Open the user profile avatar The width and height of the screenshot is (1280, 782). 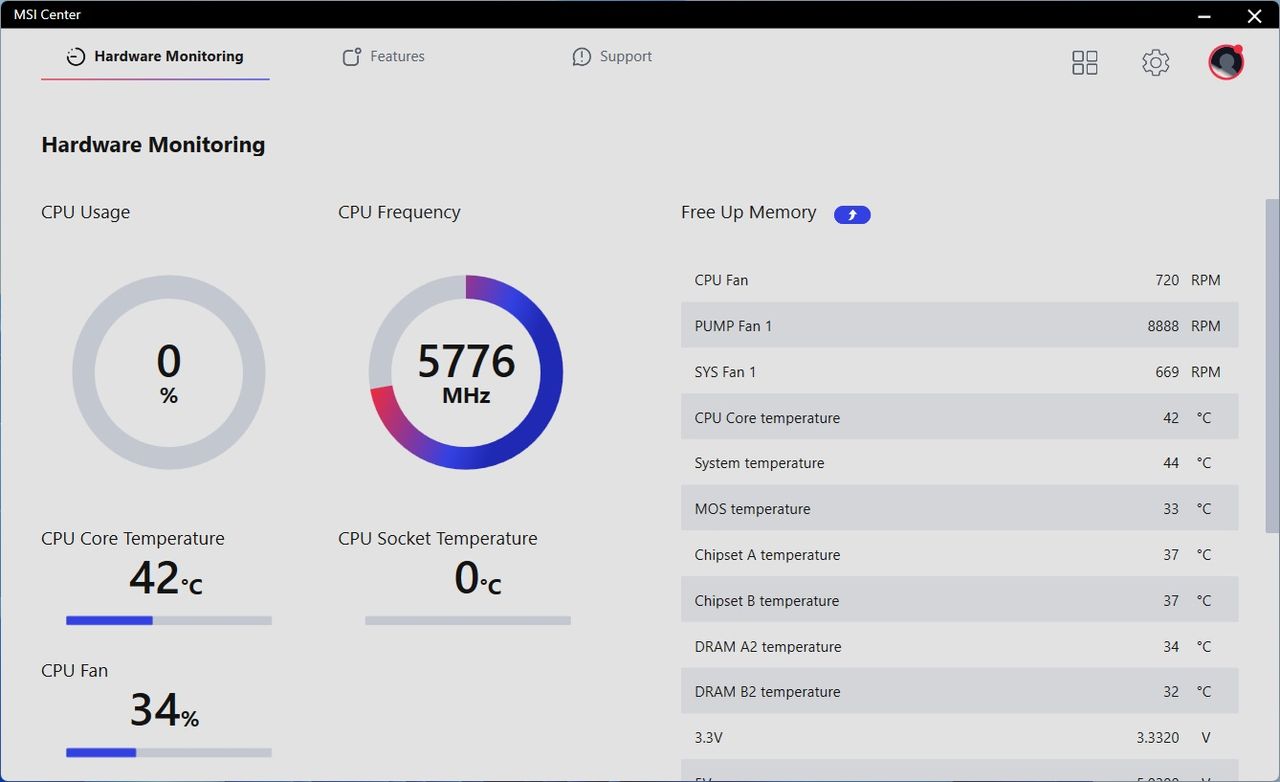[x=1225, y=62]
